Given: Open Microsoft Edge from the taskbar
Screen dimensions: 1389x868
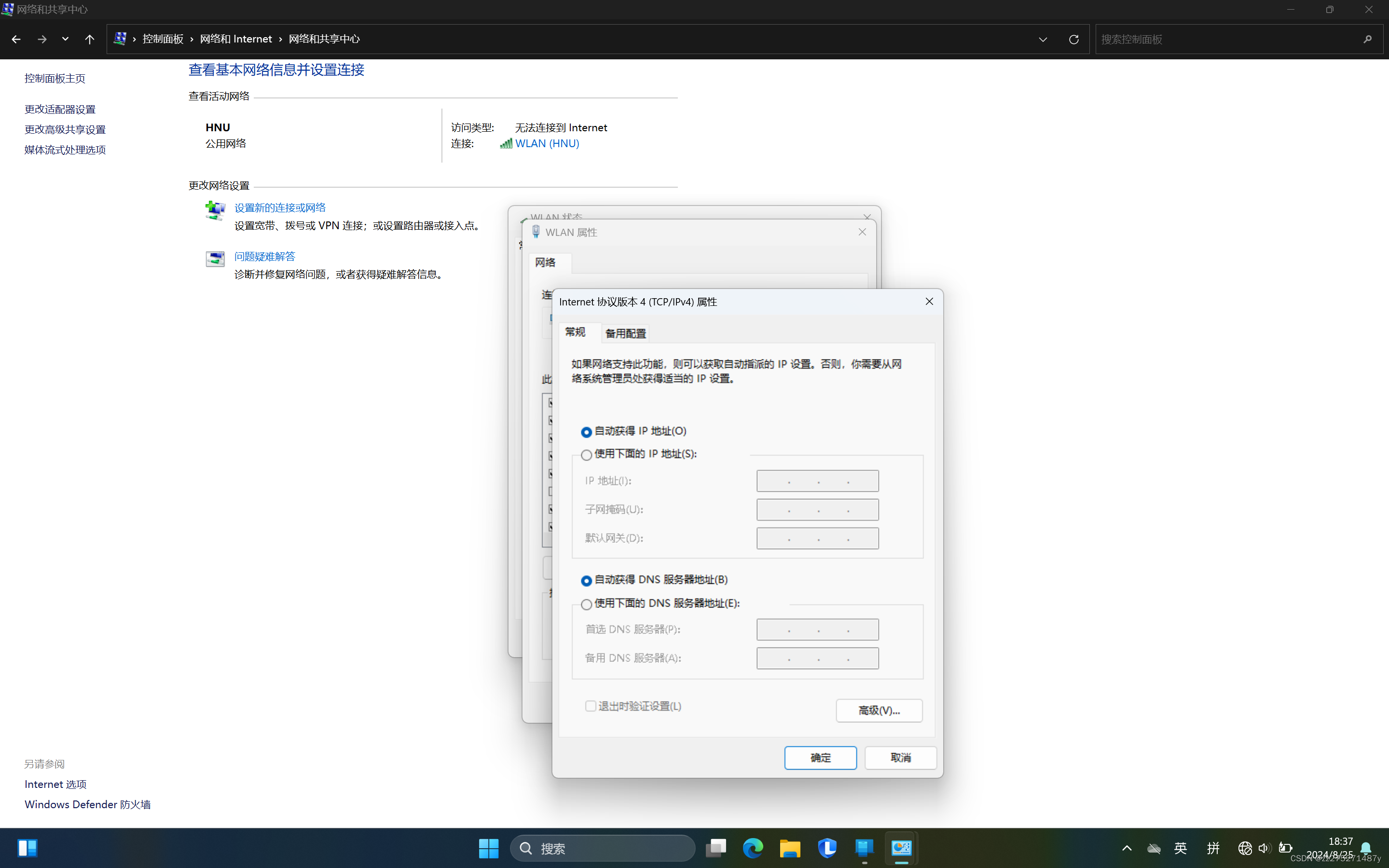Looking at the screenshot, I should 753,848.
